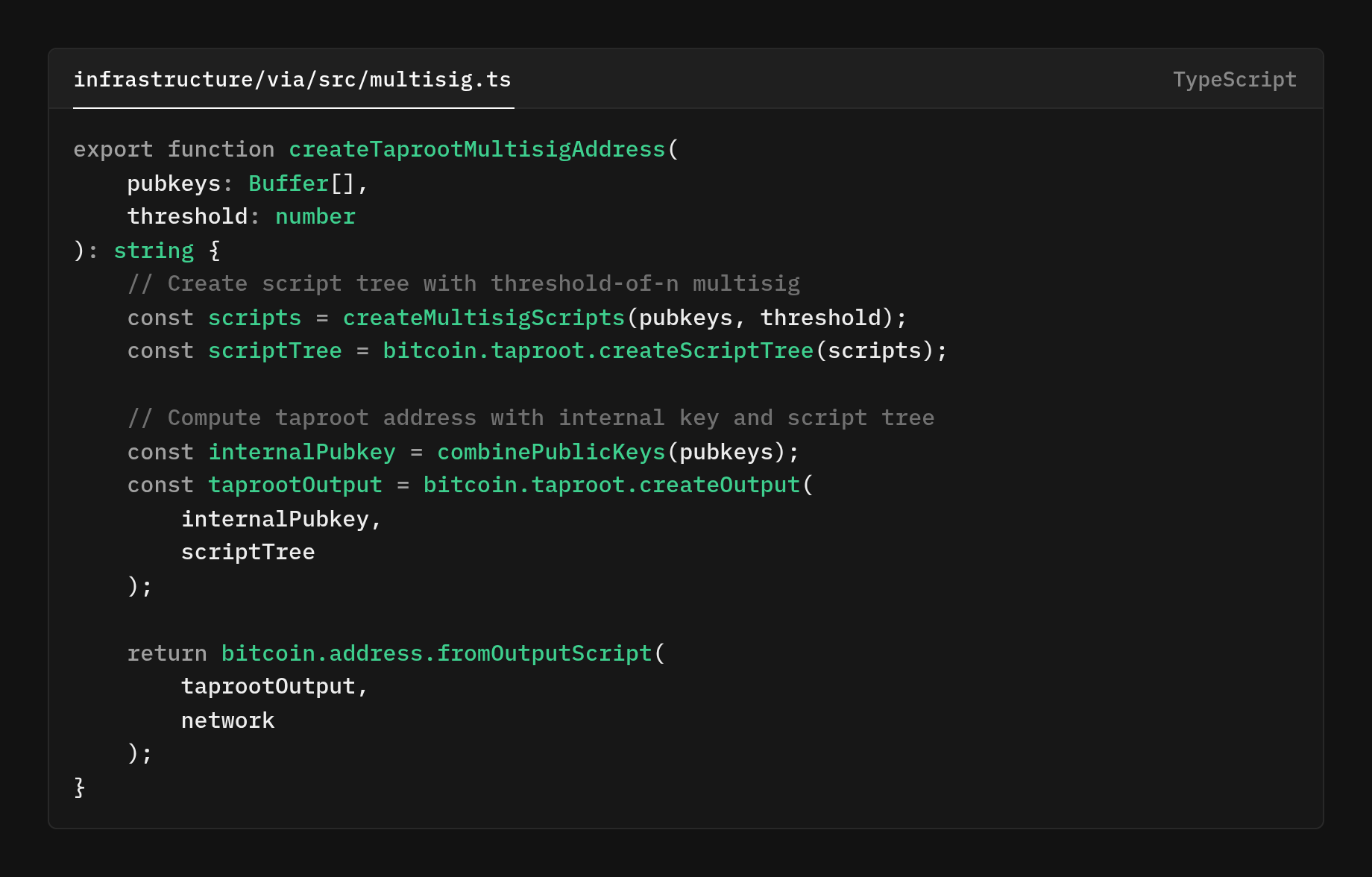Click the threshold parameter name in signature

tap(187, 217)
